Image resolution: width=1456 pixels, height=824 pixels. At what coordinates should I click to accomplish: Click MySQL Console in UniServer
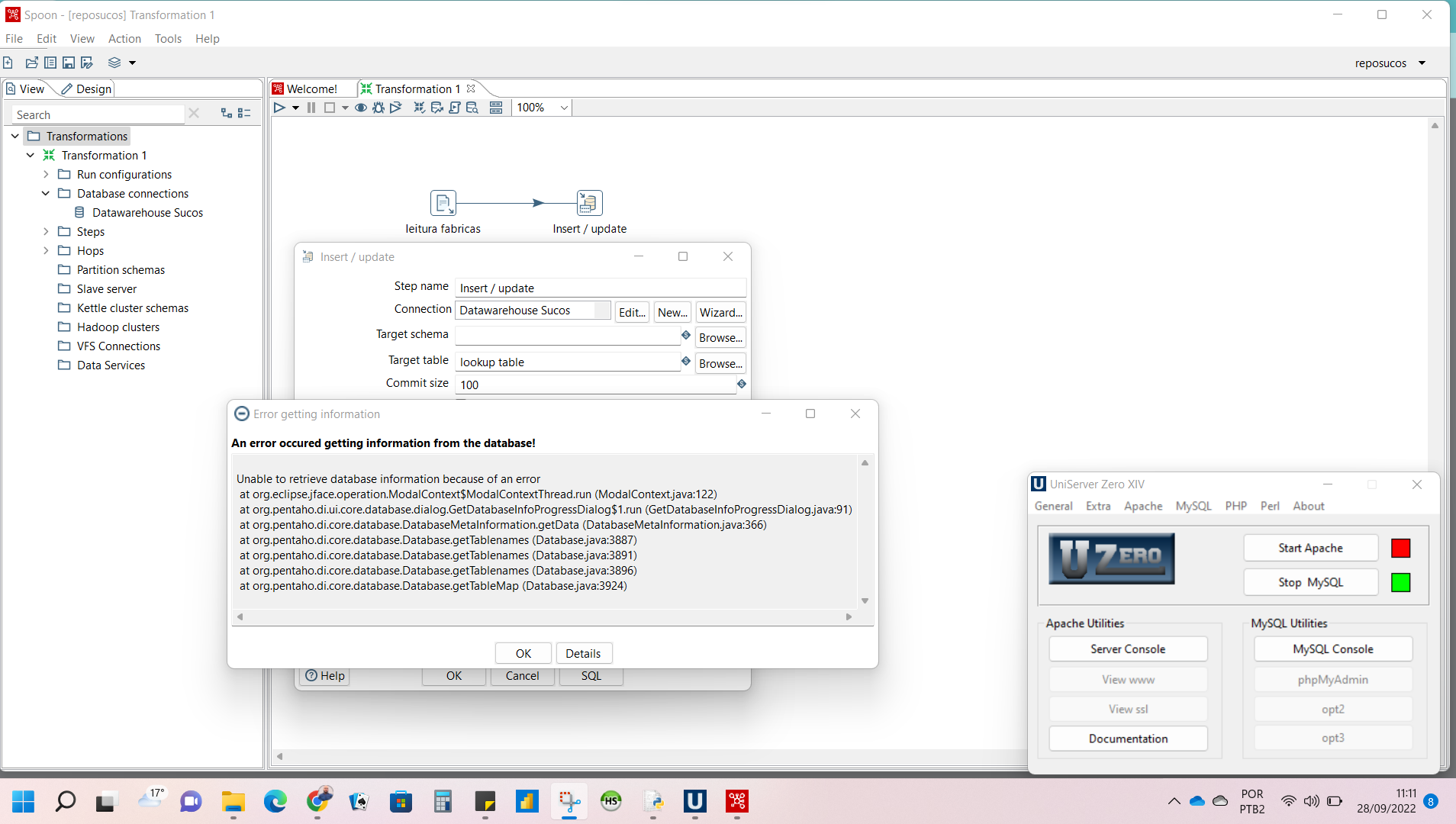pos(1332,649)
